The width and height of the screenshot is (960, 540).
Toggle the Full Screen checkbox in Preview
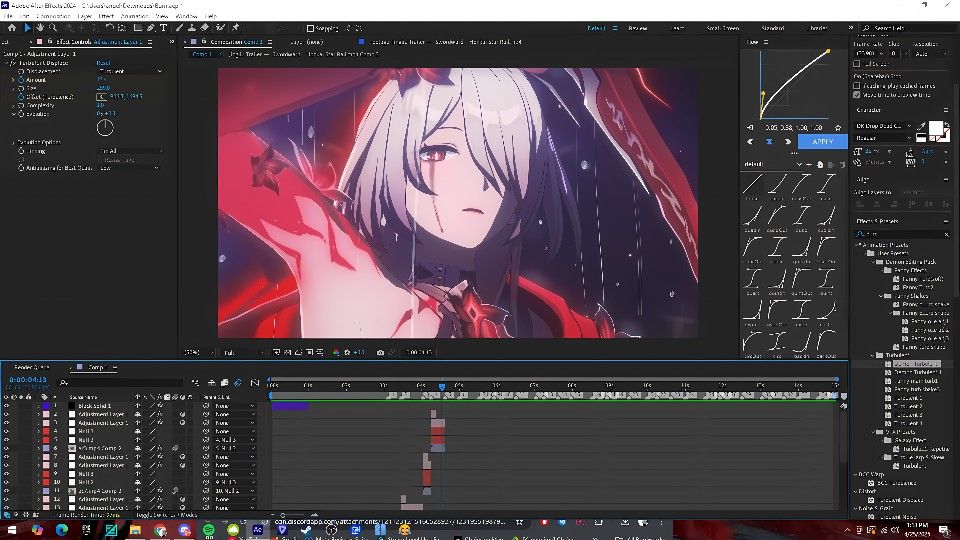pyautogui.click(x=857, y=64)
